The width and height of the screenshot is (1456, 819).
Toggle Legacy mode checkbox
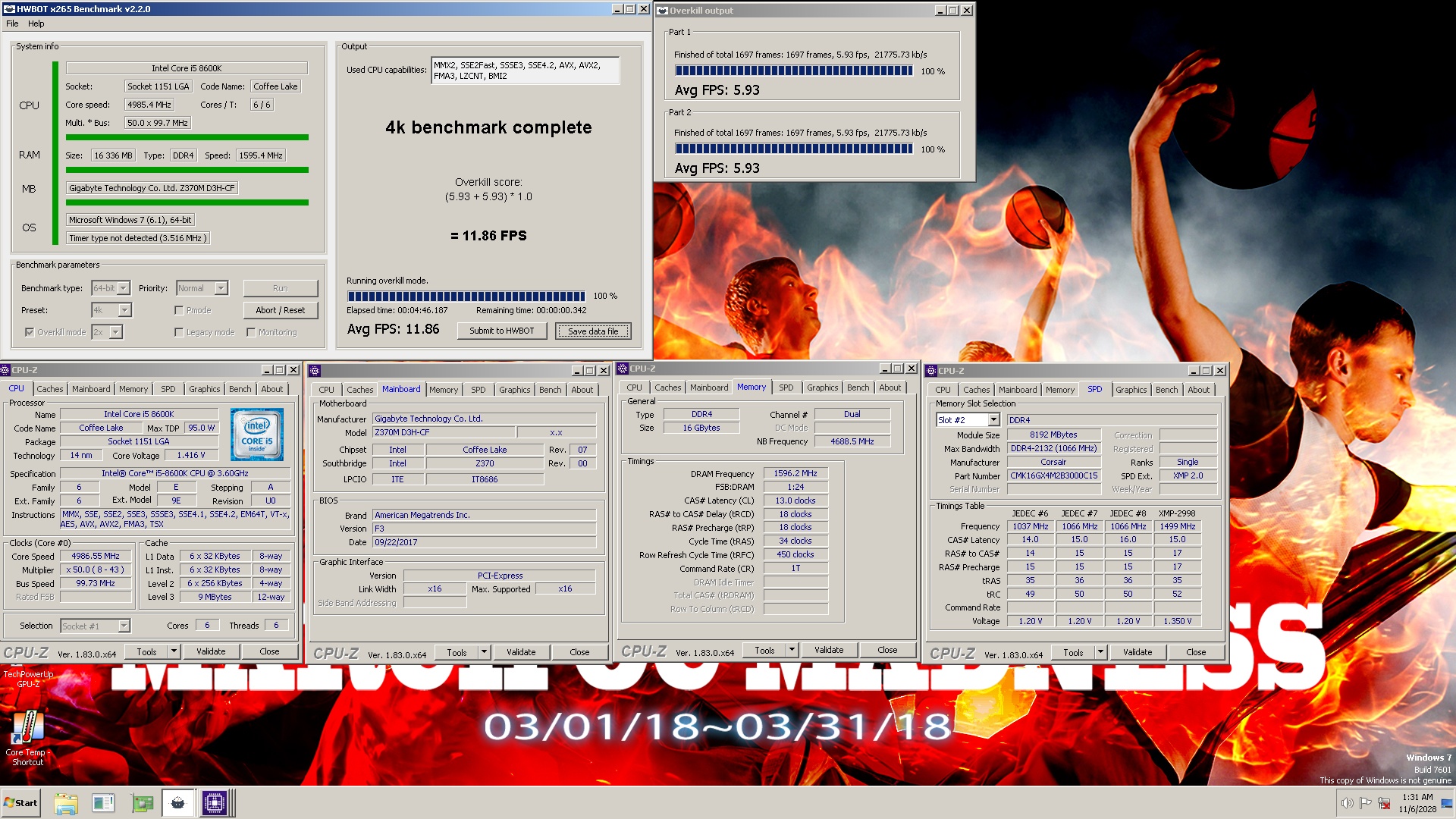click(x=179, y=332)
